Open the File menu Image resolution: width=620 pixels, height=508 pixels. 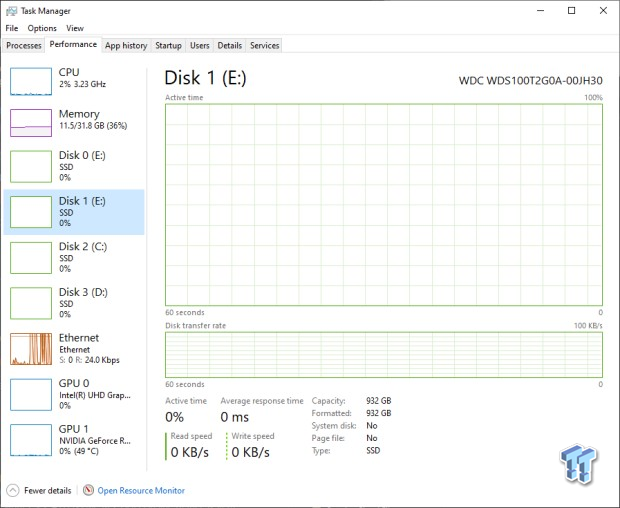pyautogui.click(x=11, y=28)
